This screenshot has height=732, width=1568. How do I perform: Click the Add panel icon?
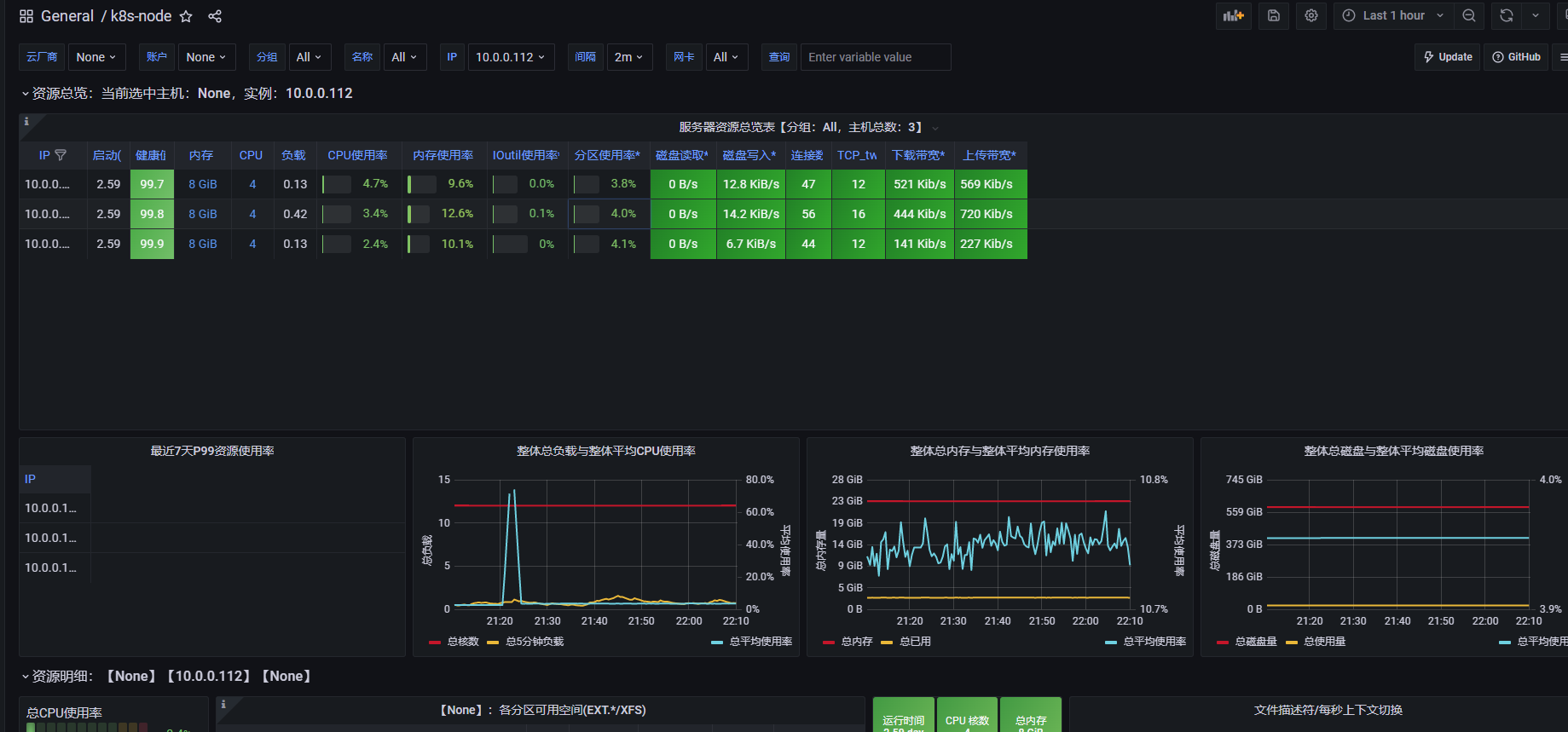pos(1234,15)
